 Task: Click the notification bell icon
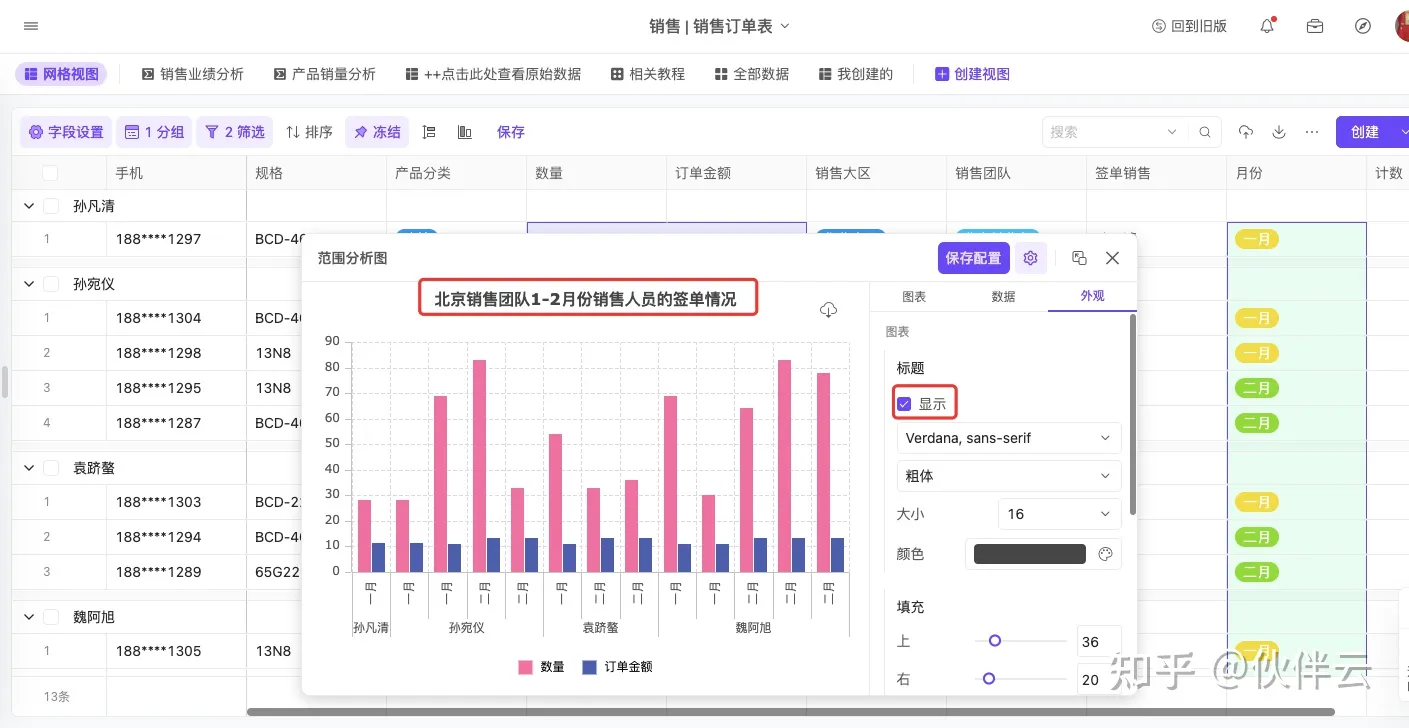click(1267, 26)
